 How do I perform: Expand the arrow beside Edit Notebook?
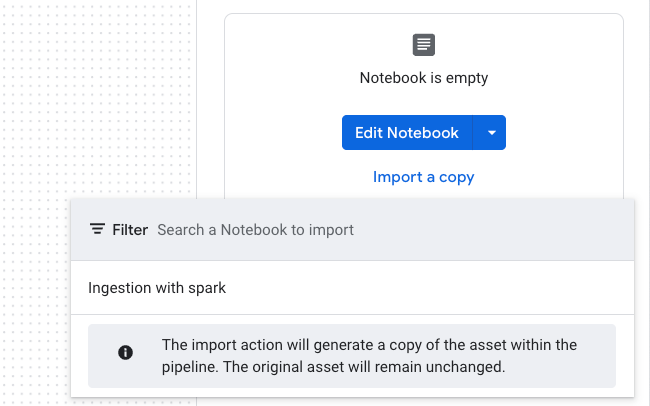(x=491, y=133)
